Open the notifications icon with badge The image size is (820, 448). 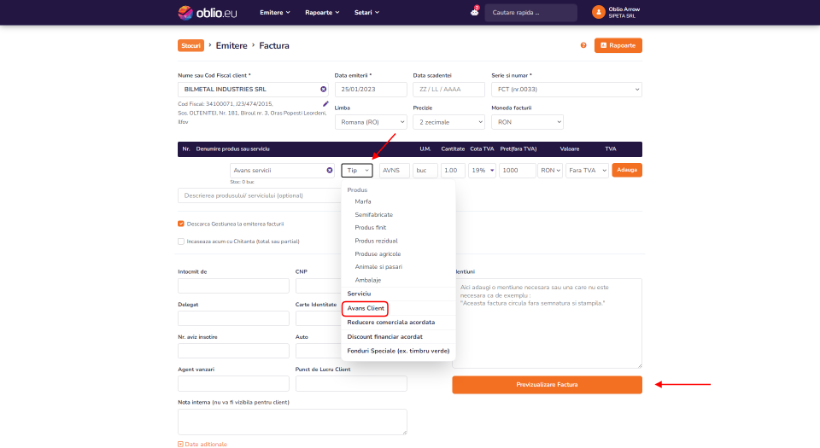point(474,12)
